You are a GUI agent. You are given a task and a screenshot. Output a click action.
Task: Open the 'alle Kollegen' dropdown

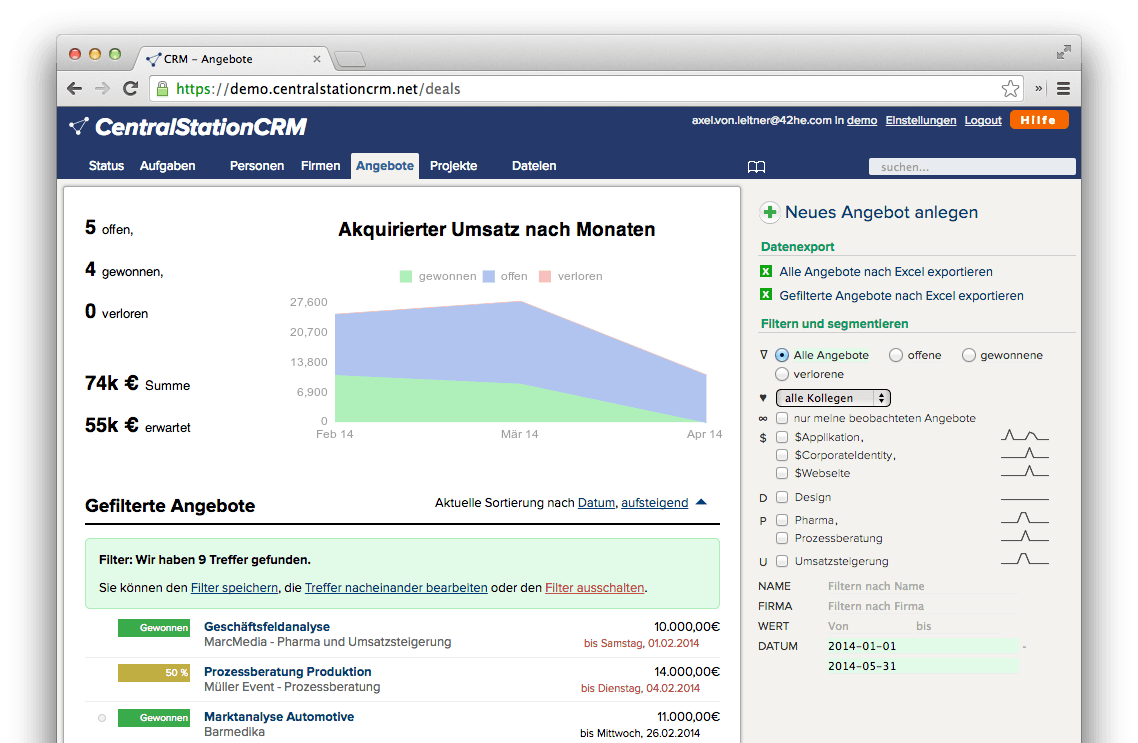pos(833,398)
